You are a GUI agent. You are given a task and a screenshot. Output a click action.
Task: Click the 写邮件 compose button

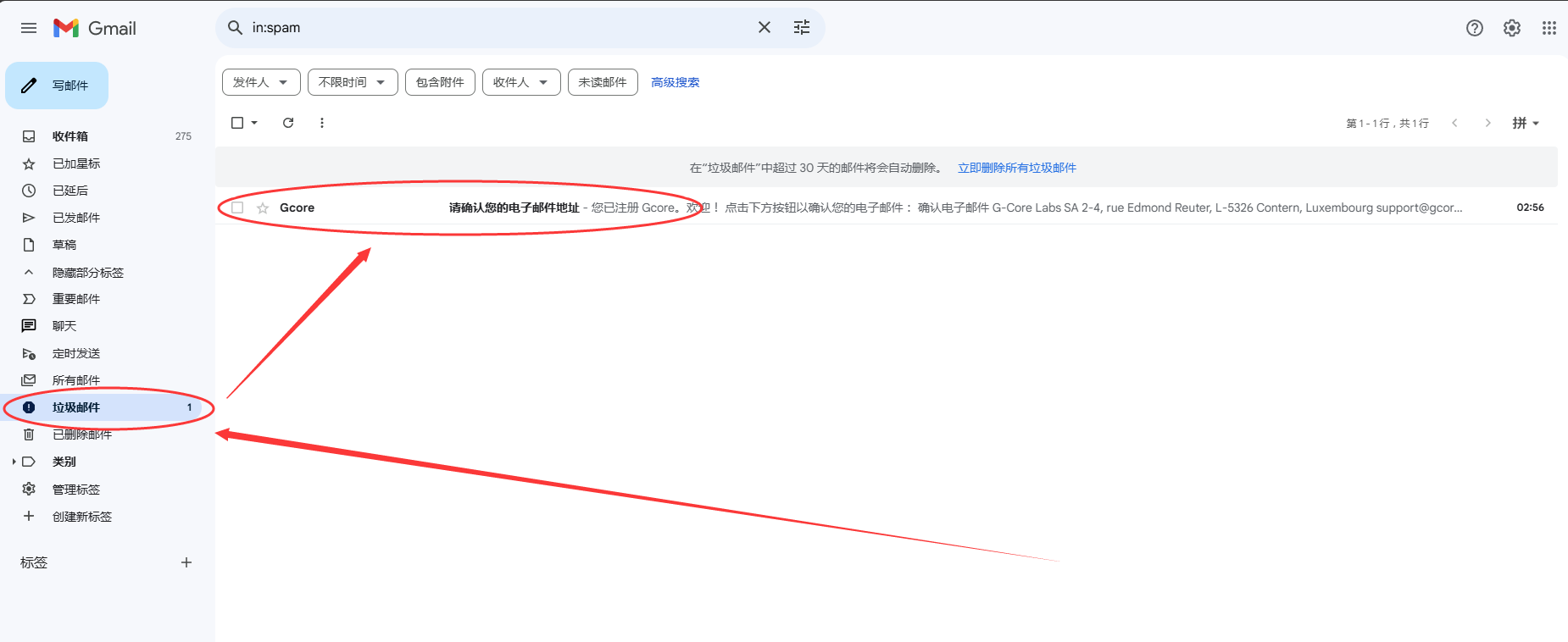click(x=58, y=86)
